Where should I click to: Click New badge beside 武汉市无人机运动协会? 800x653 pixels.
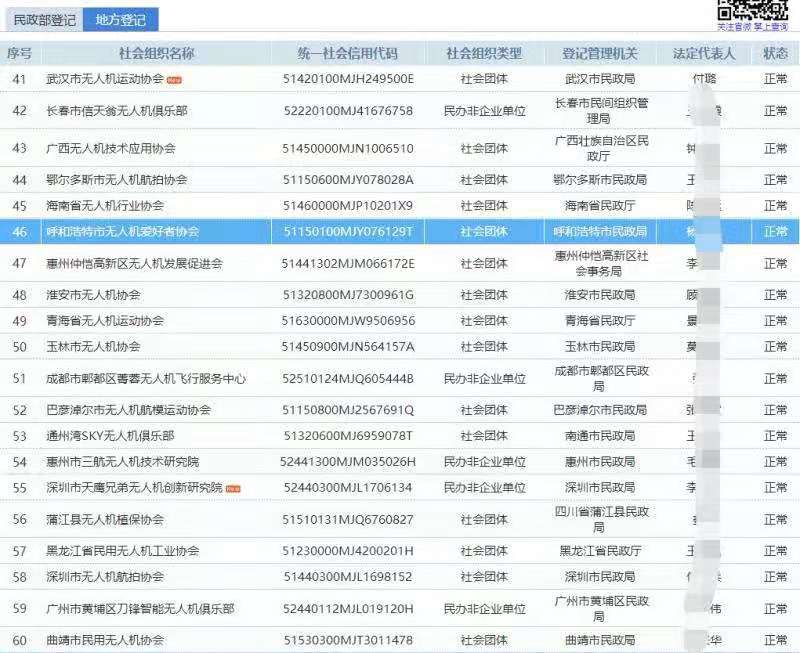(174, 79)
